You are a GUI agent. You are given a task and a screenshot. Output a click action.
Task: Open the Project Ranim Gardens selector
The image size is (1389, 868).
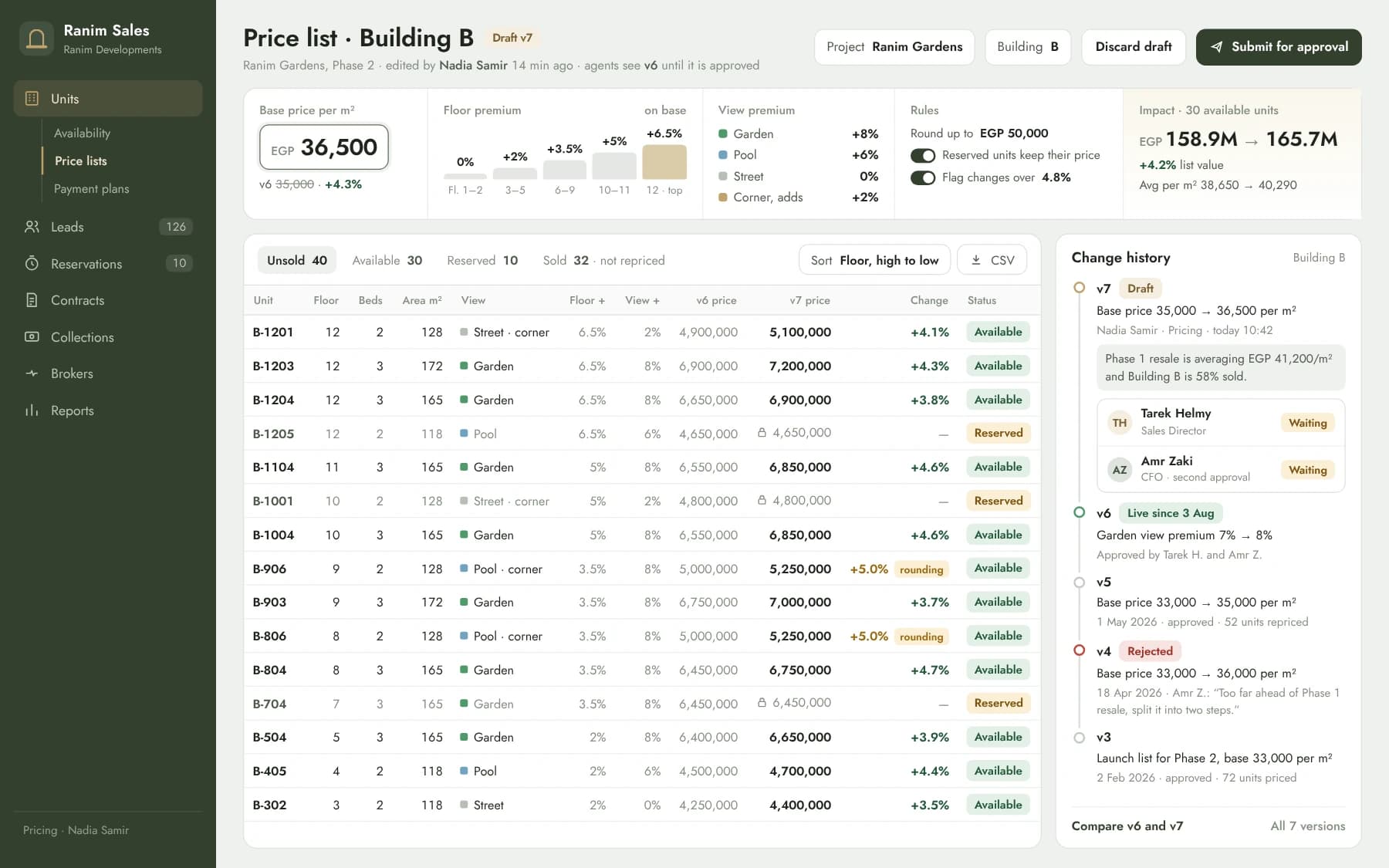point(894,47)
